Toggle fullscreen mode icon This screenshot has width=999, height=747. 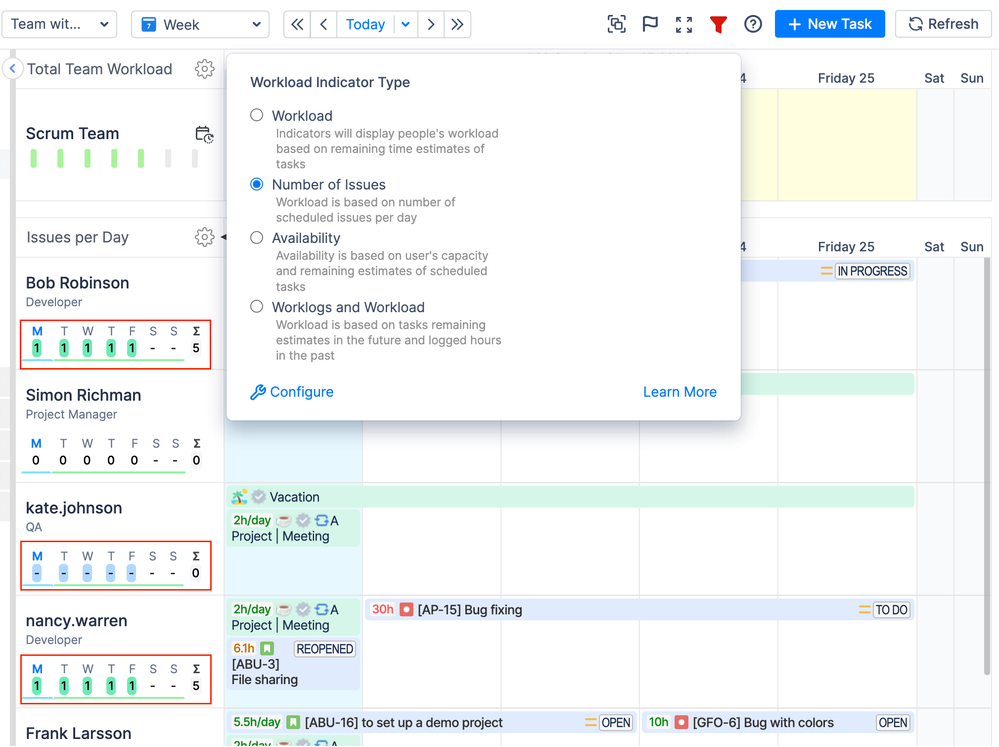coord(684,24)
